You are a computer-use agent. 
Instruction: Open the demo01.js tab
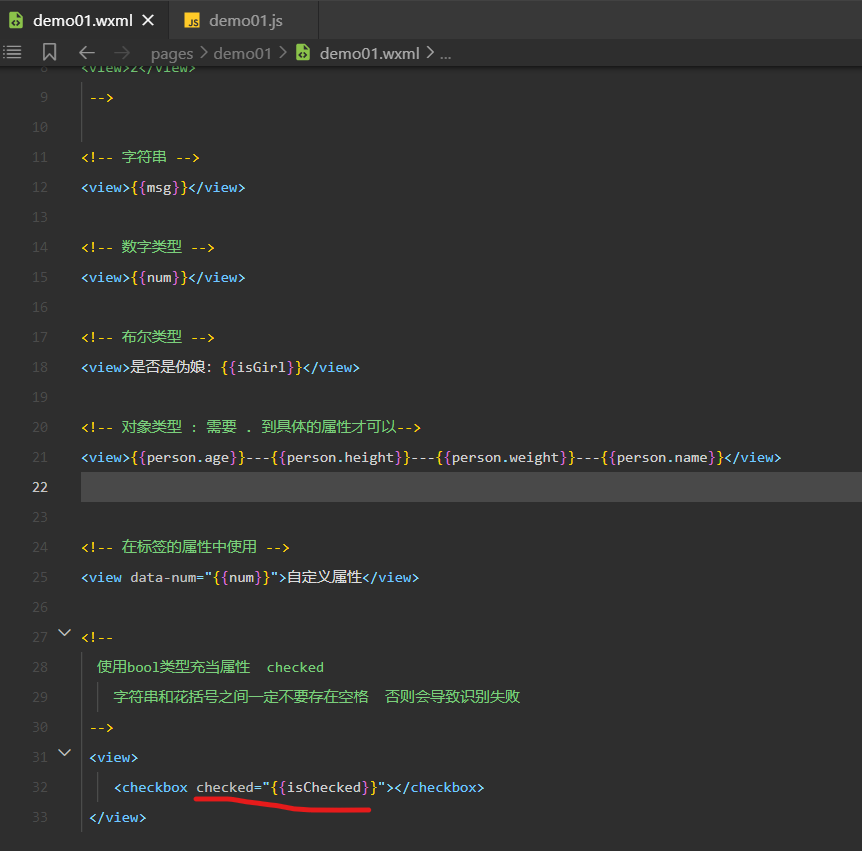click(x=245, y=20)
